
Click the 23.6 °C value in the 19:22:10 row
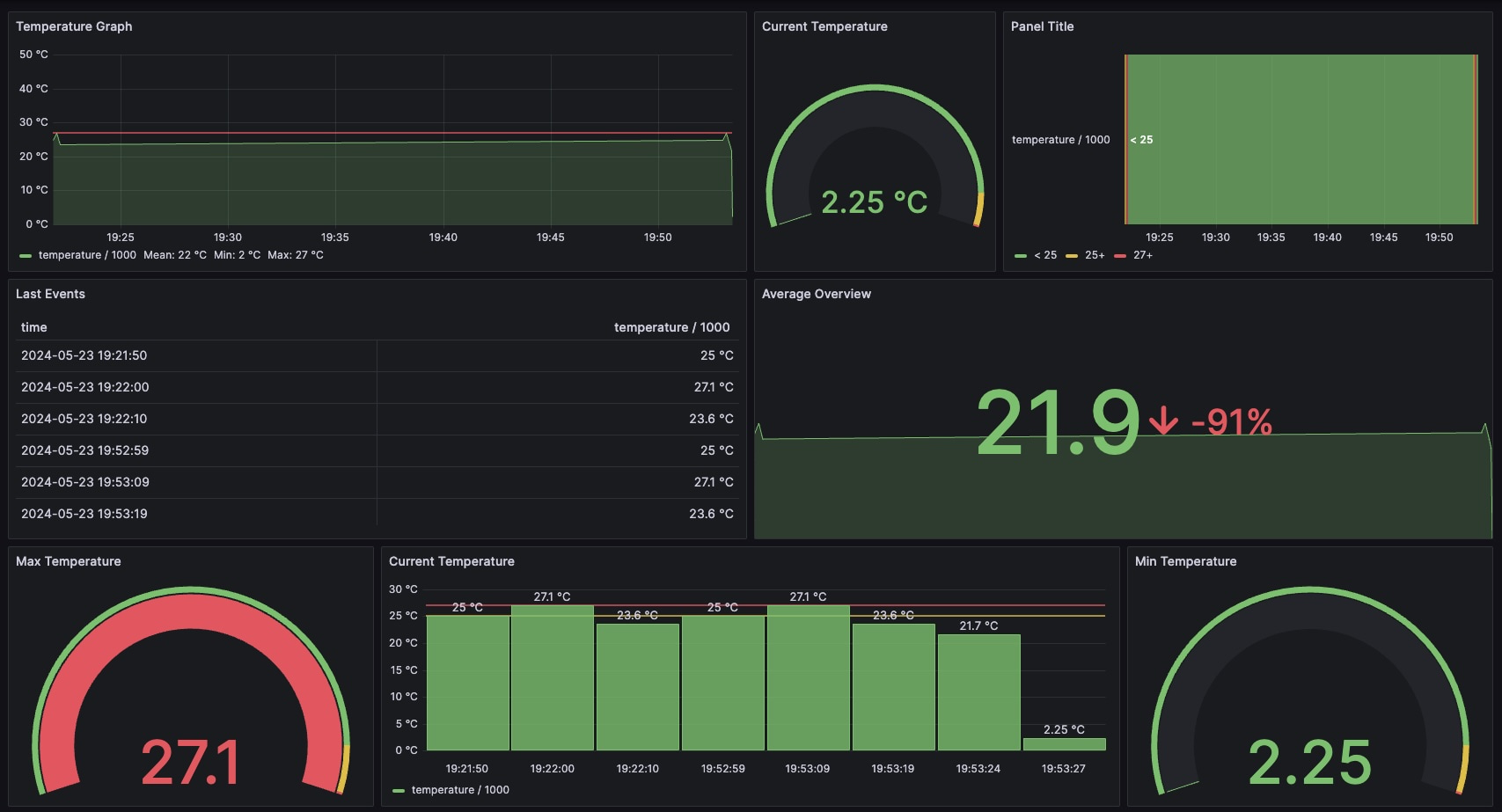711,419
